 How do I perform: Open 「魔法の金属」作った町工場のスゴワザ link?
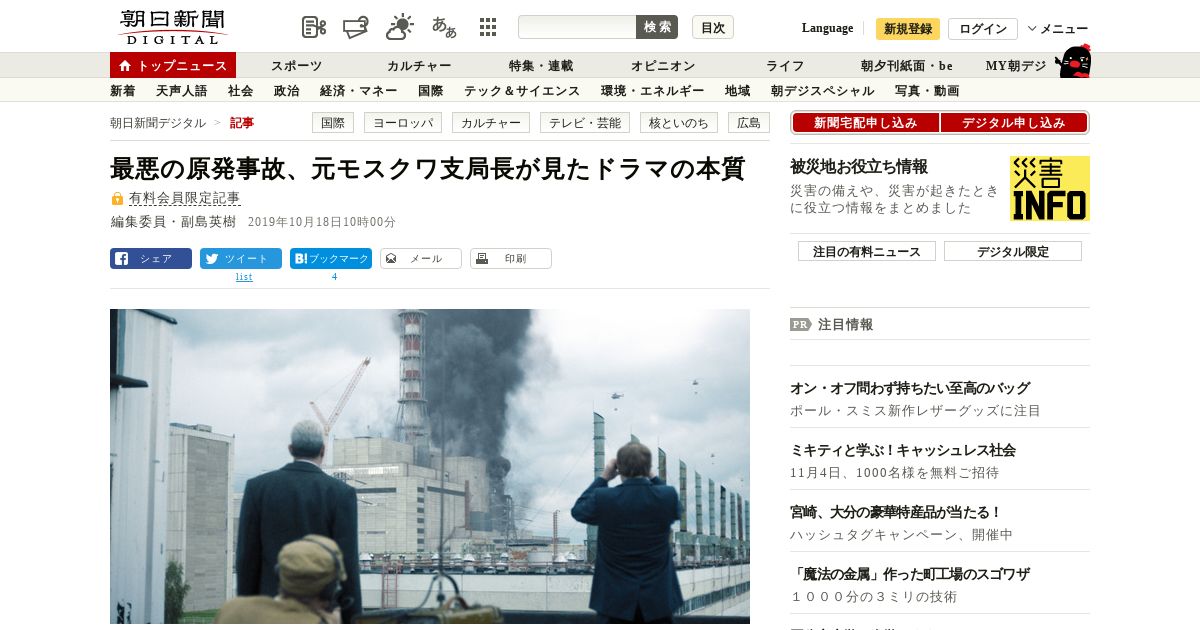tap(910, 574)
